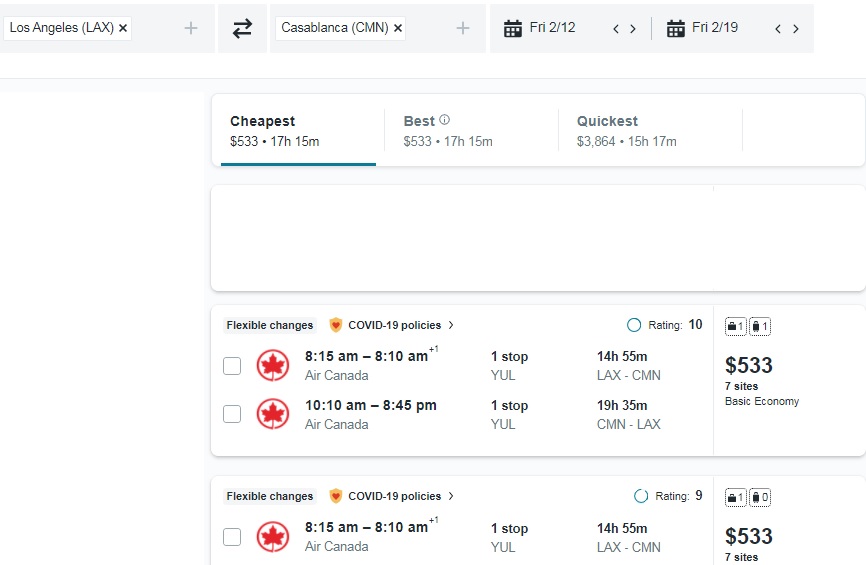Remove Los Angeles (LAX) from origin

123,29
